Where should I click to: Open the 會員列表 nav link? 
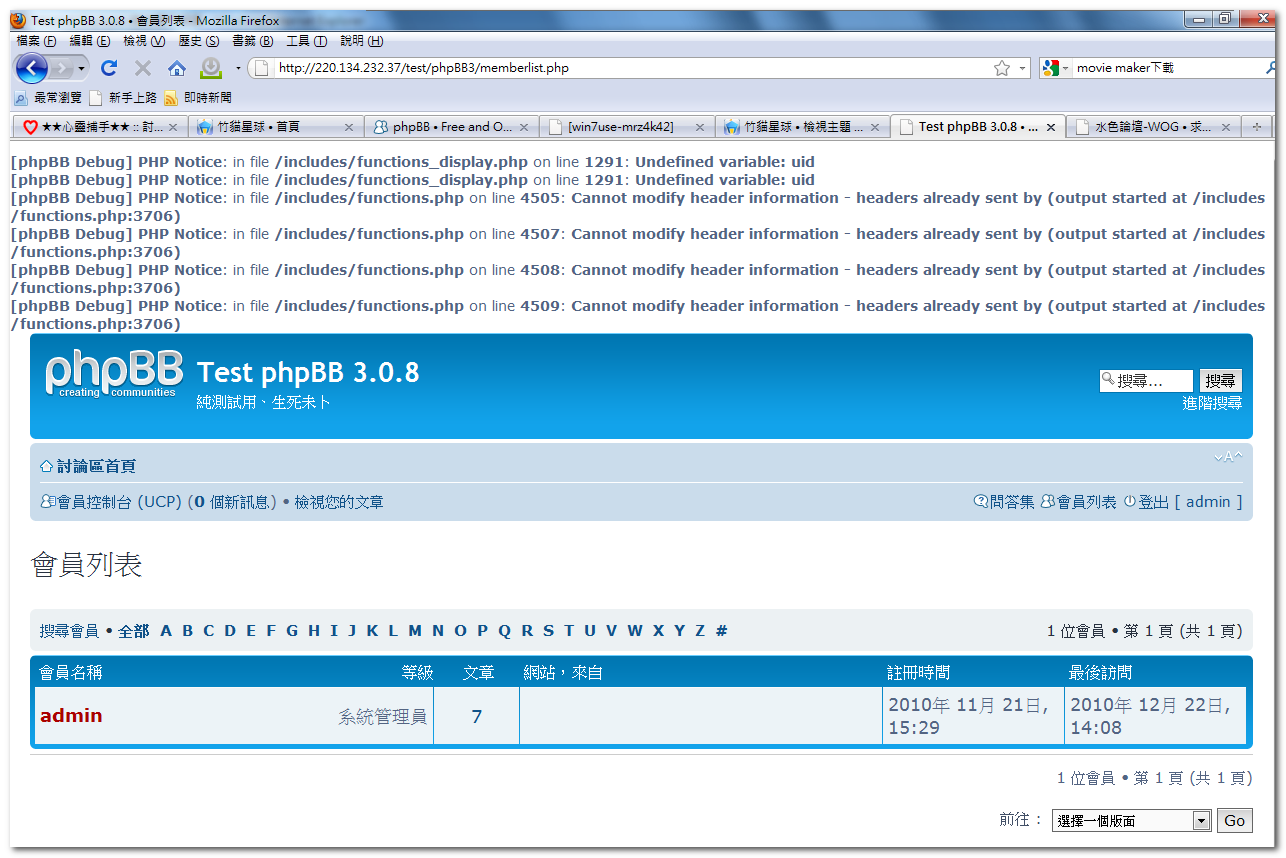(1087, 502)
